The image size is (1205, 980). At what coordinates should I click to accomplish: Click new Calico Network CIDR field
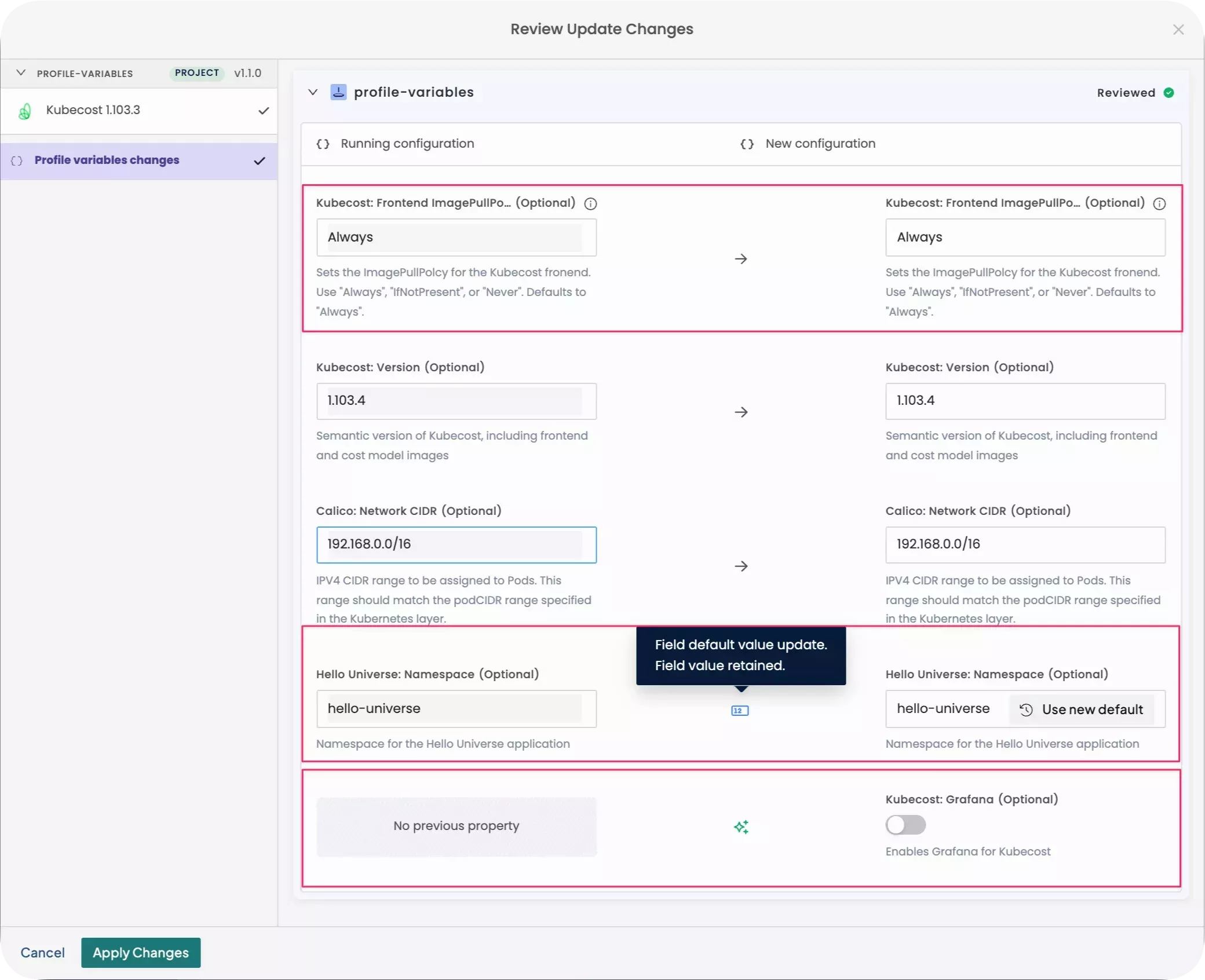pyautogui.click(x=1025, y=544)
